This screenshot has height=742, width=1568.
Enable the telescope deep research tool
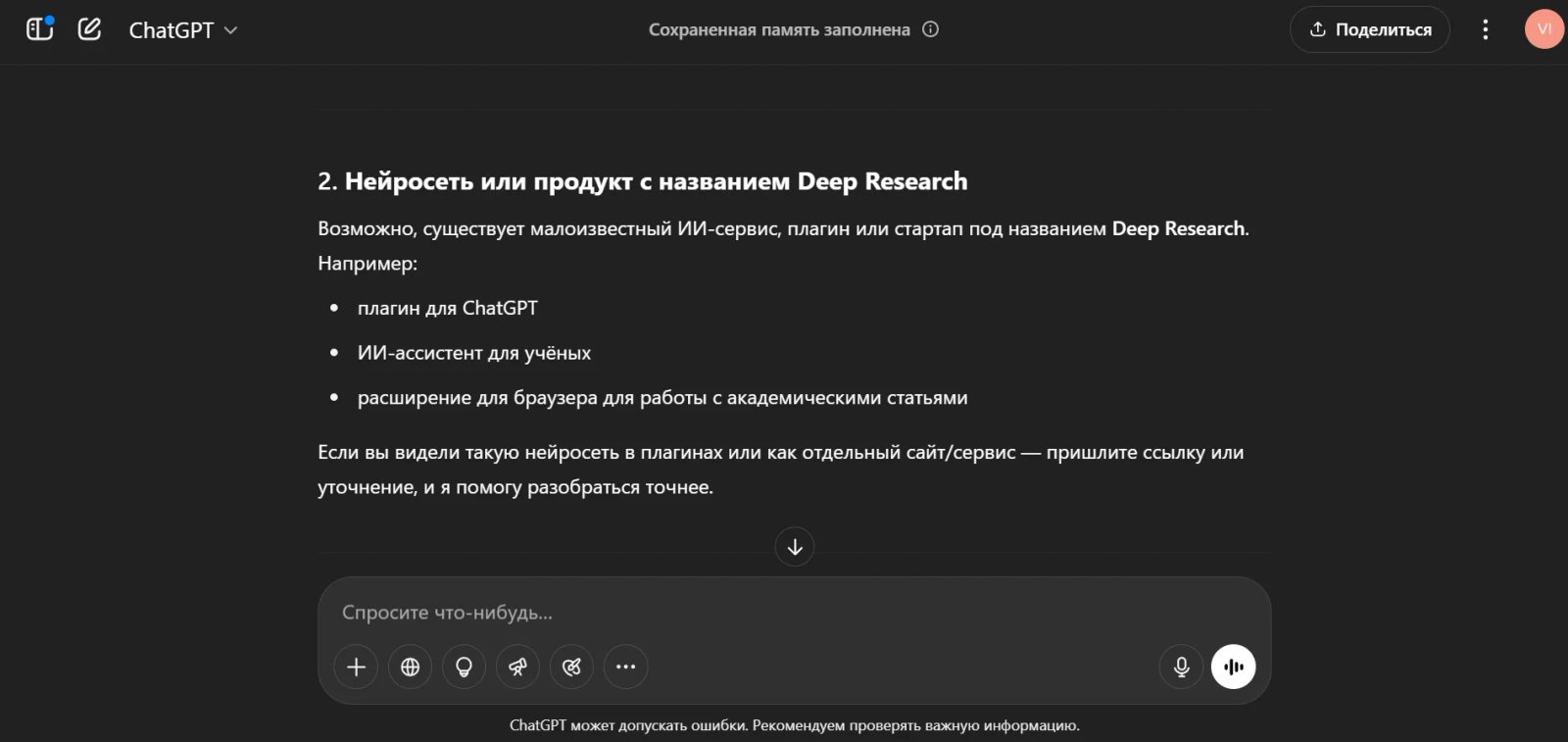point(518,668)
